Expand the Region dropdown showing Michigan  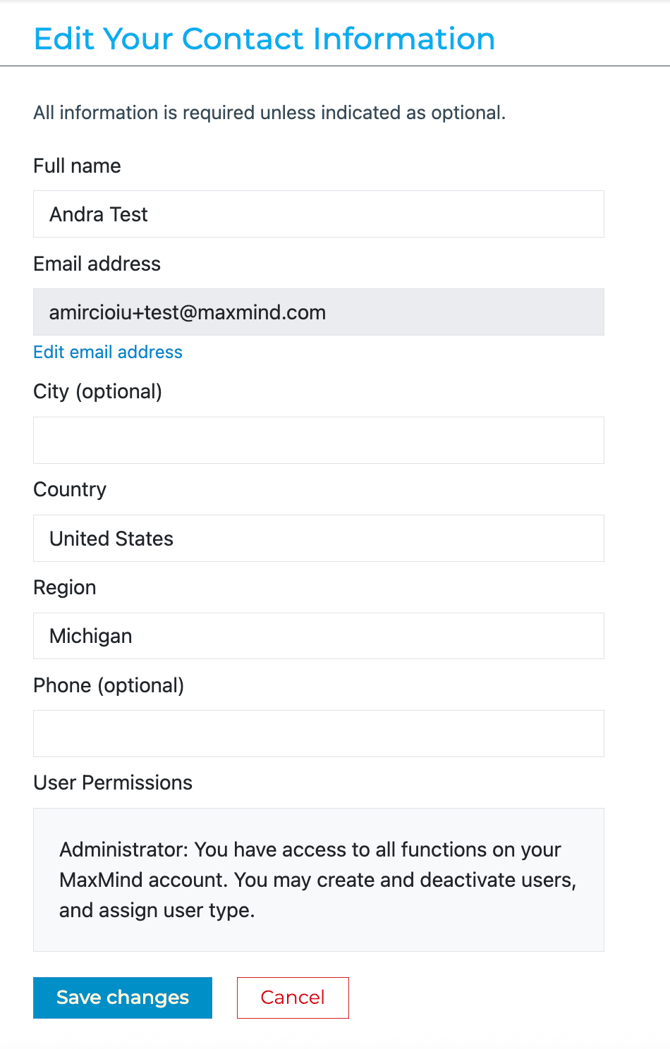click(318, 636)
